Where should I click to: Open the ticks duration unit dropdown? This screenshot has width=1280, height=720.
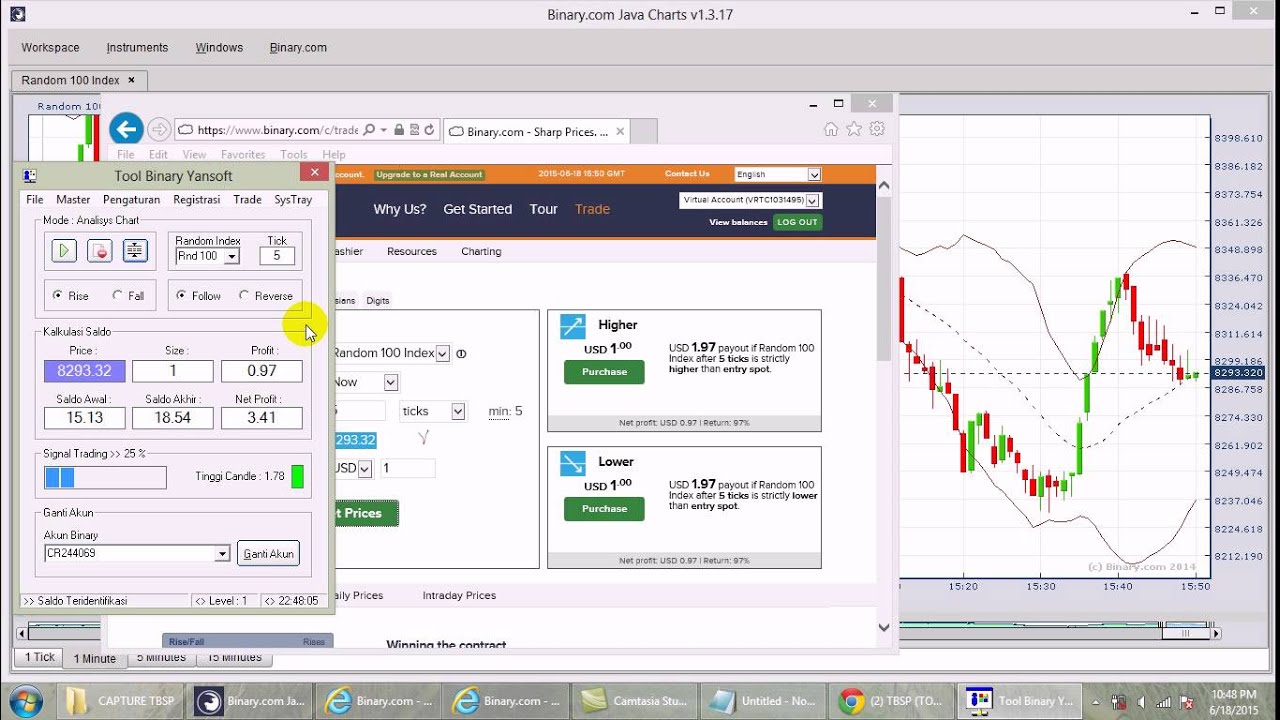click(x=458, y=411)
